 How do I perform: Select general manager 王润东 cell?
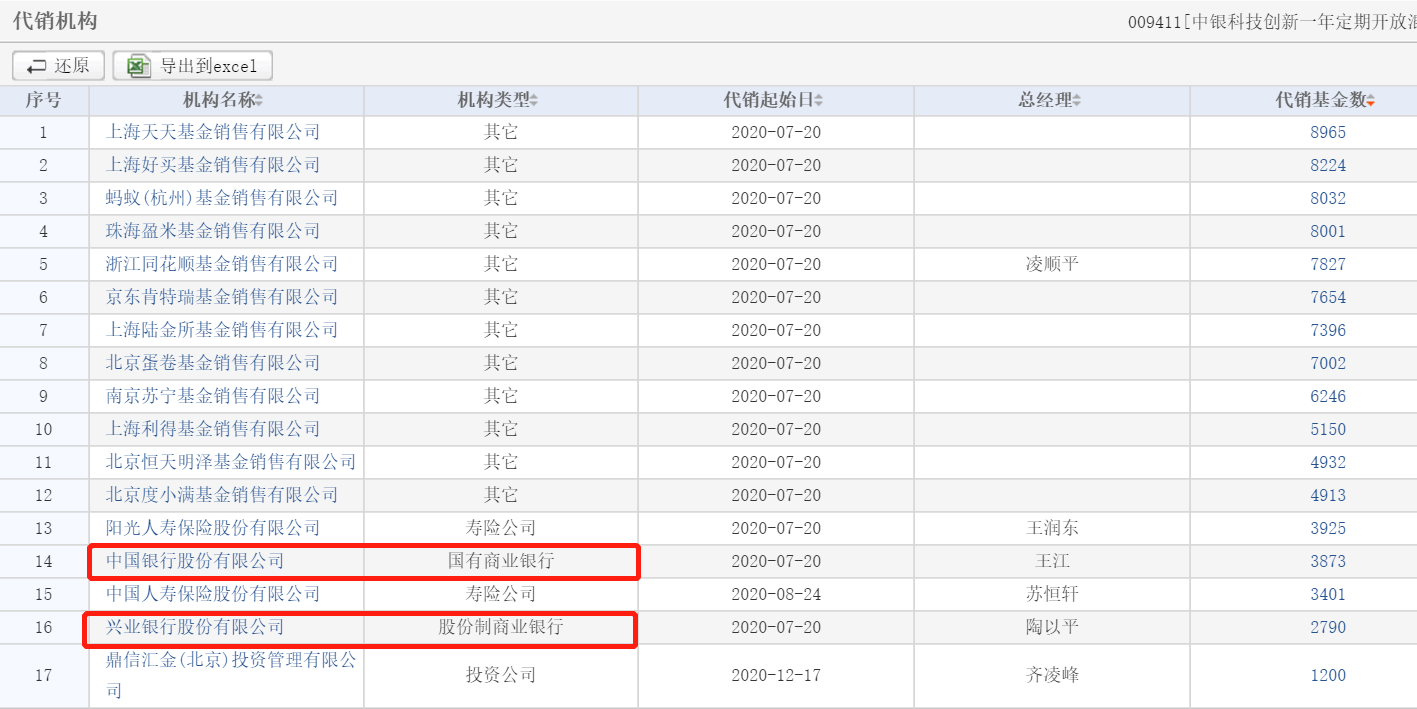tap(1052, 528)
